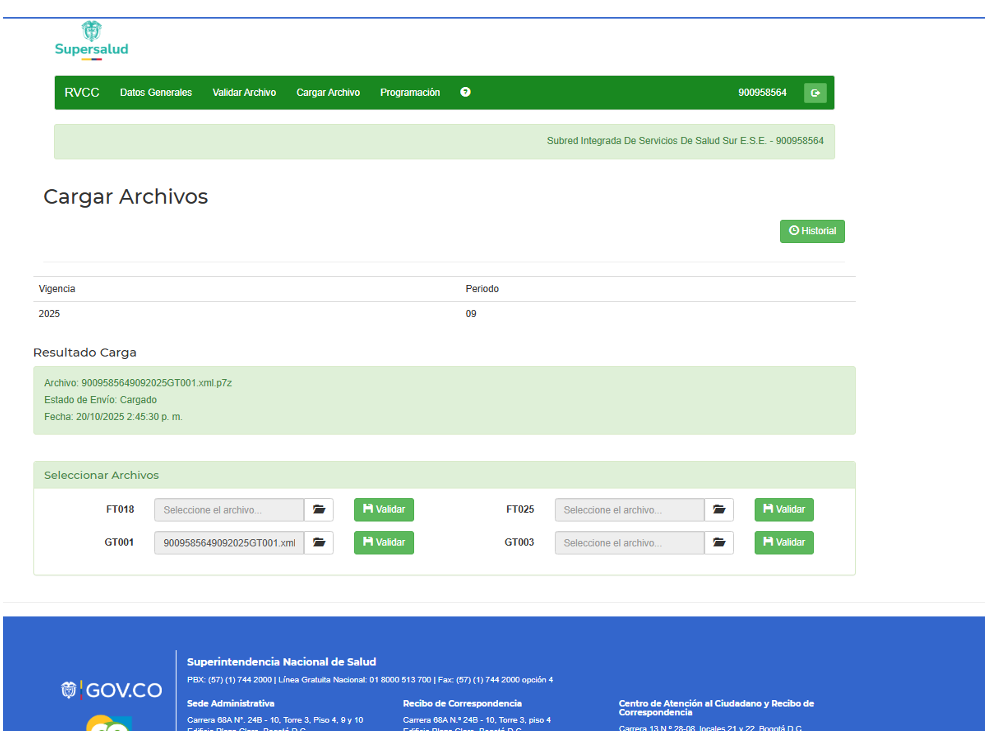Image resolution: width=992 pixels, height=741 pixels.
Task: Click the GOV.CO logo in footer
Action: 111,690
